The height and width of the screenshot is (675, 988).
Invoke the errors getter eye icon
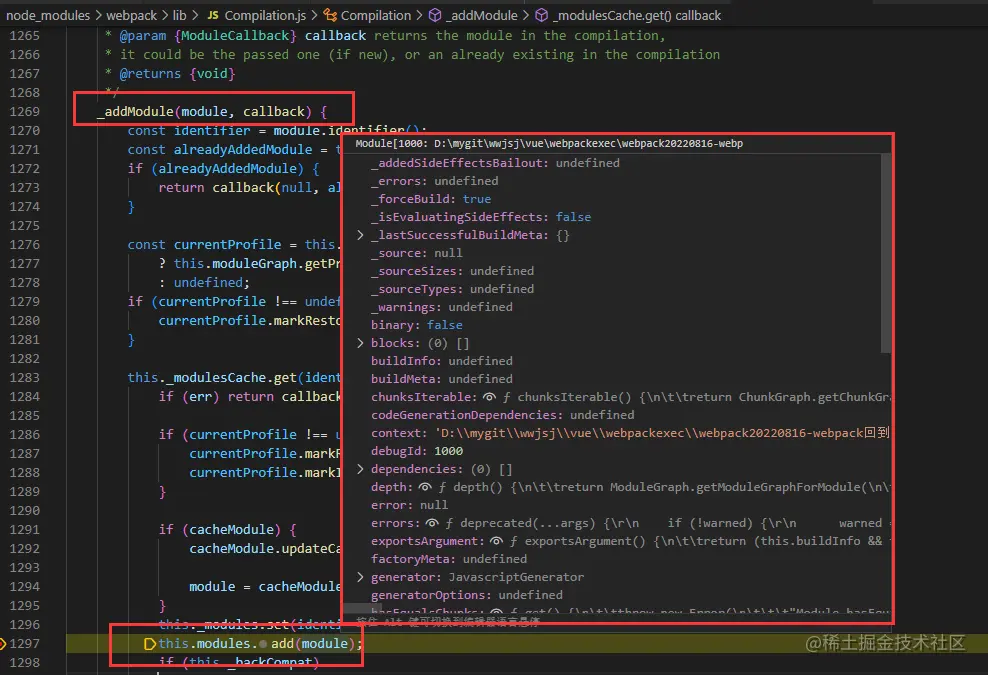[432, 523]
